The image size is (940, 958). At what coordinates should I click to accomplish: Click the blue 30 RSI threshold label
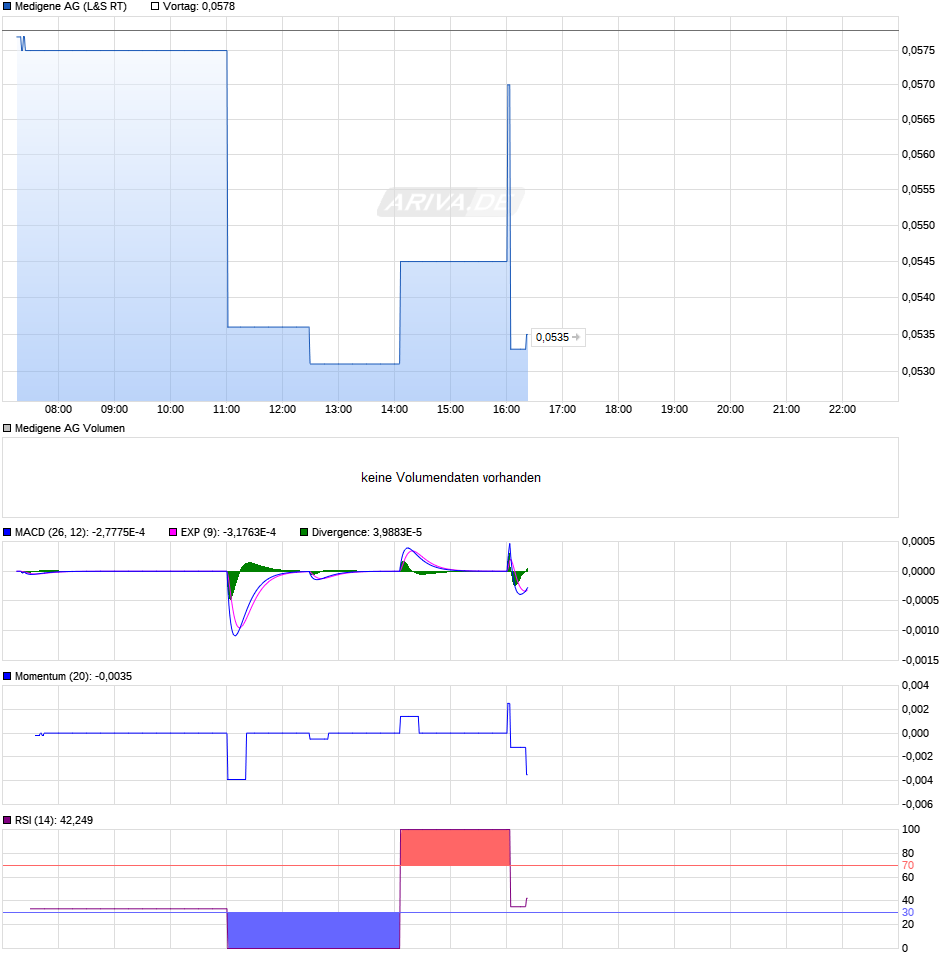pyautogui.click(x=908, y=912)
